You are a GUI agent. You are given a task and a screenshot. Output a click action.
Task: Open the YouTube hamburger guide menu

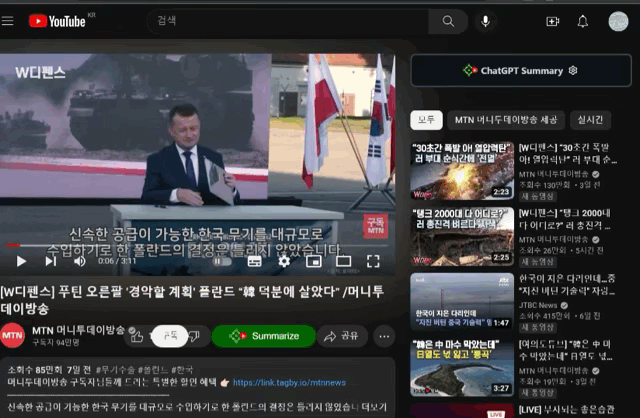[7, 21]
